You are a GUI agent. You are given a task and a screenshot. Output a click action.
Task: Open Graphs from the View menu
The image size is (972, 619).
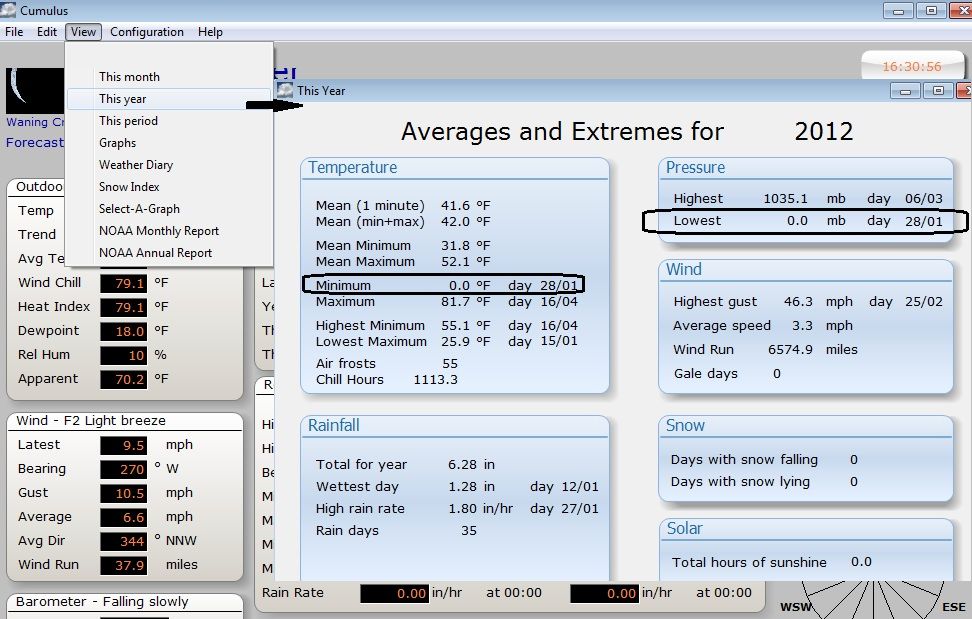coord(117,143)
